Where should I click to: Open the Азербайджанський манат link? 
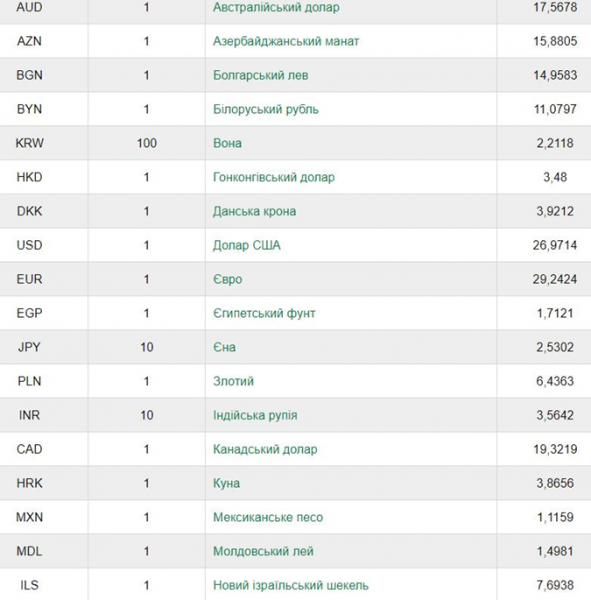pos(286,41)
